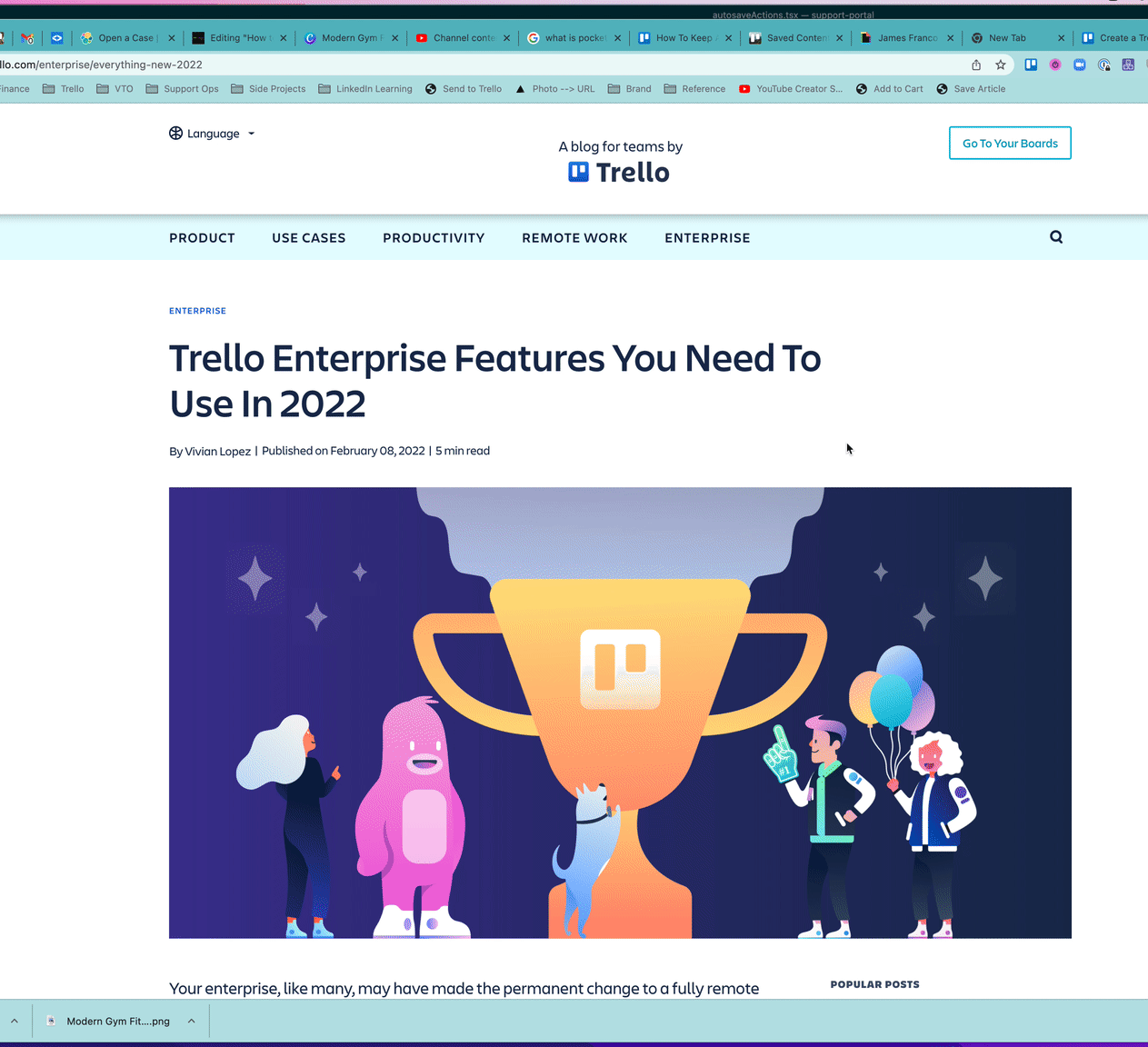1148x1047 pixels.
Task: Open the Gmail pinned tab
Action: 27,38
